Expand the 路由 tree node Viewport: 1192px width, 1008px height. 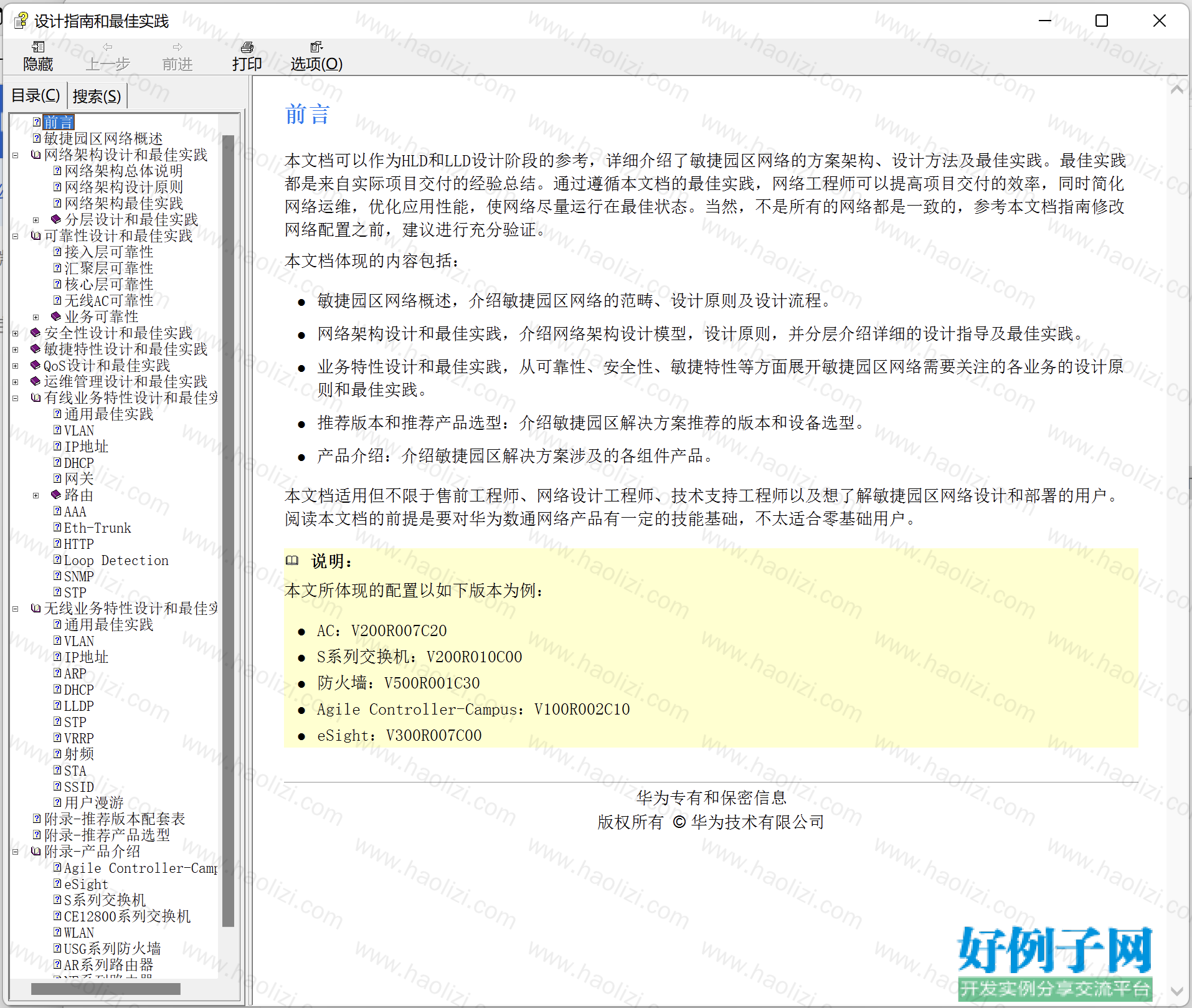[x=36, y=495]
